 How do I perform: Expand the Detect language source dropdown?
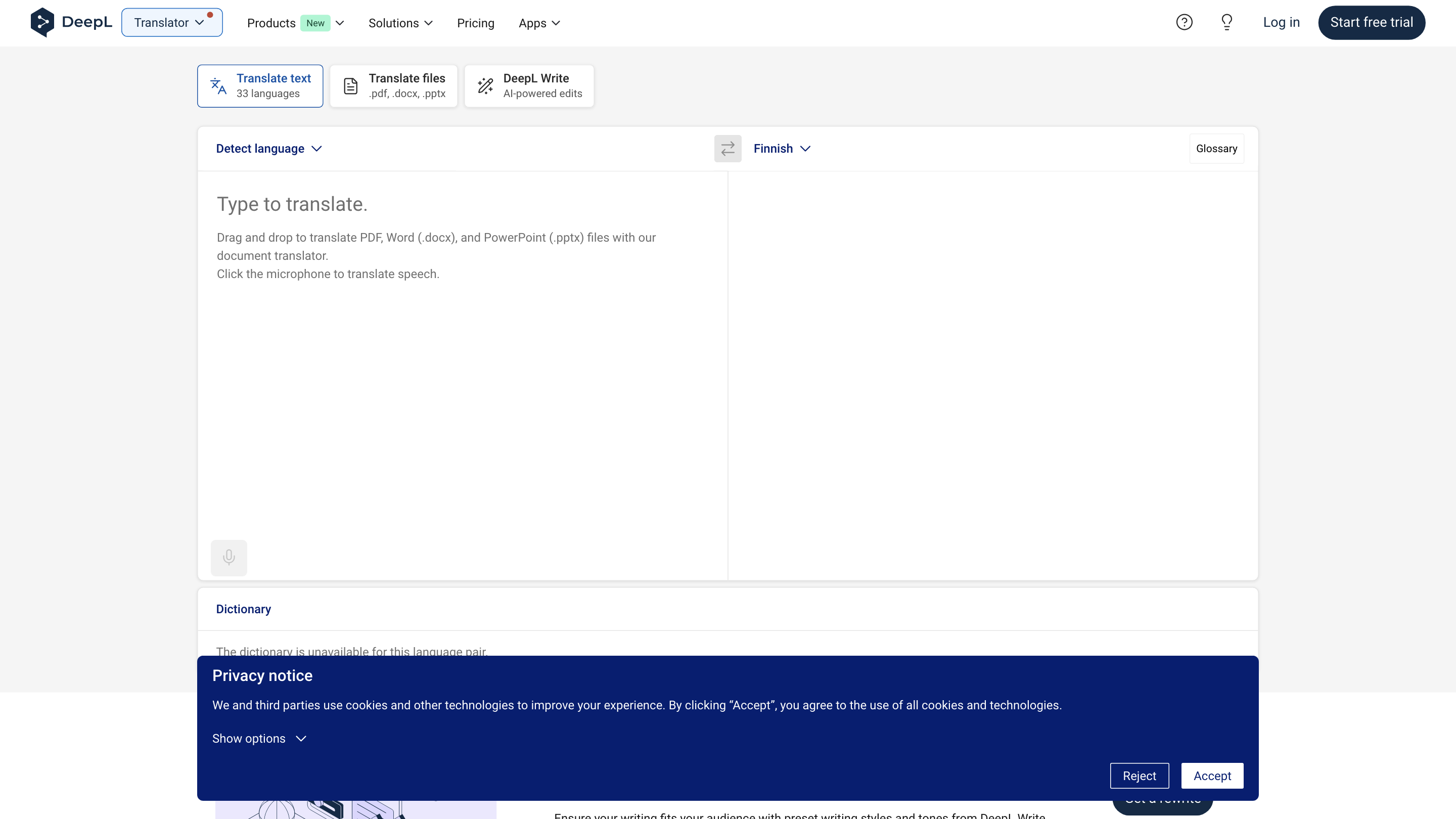coord(268,148)
